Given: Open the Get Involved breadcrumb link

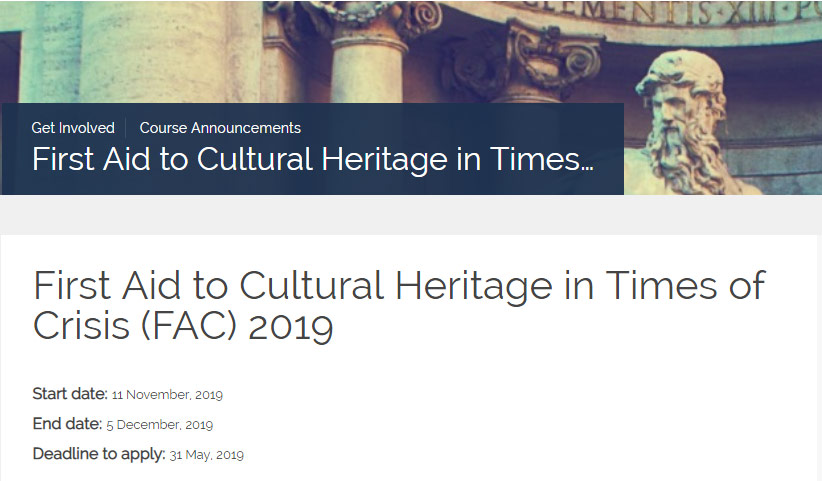Looking at the screenshot, I should click(x=73, y=128).
